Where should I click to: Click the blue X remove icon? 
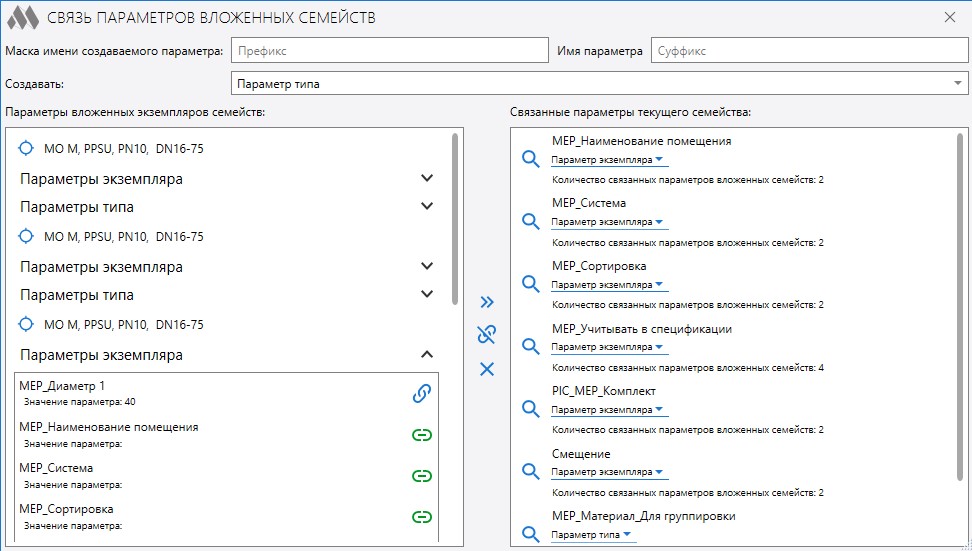point(487,369)
